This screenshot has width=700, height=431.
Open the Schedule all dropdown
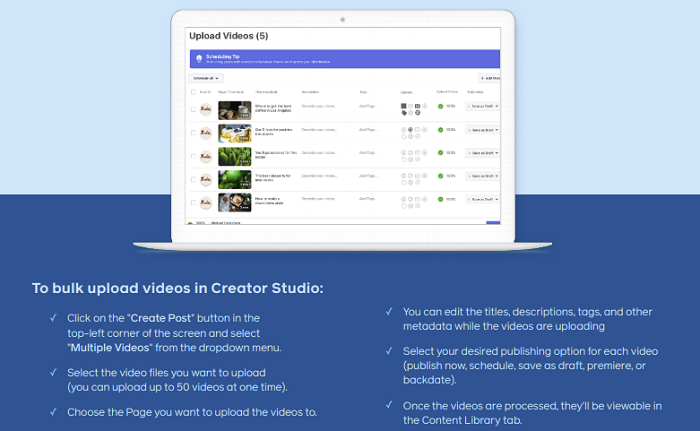(206, 78)
